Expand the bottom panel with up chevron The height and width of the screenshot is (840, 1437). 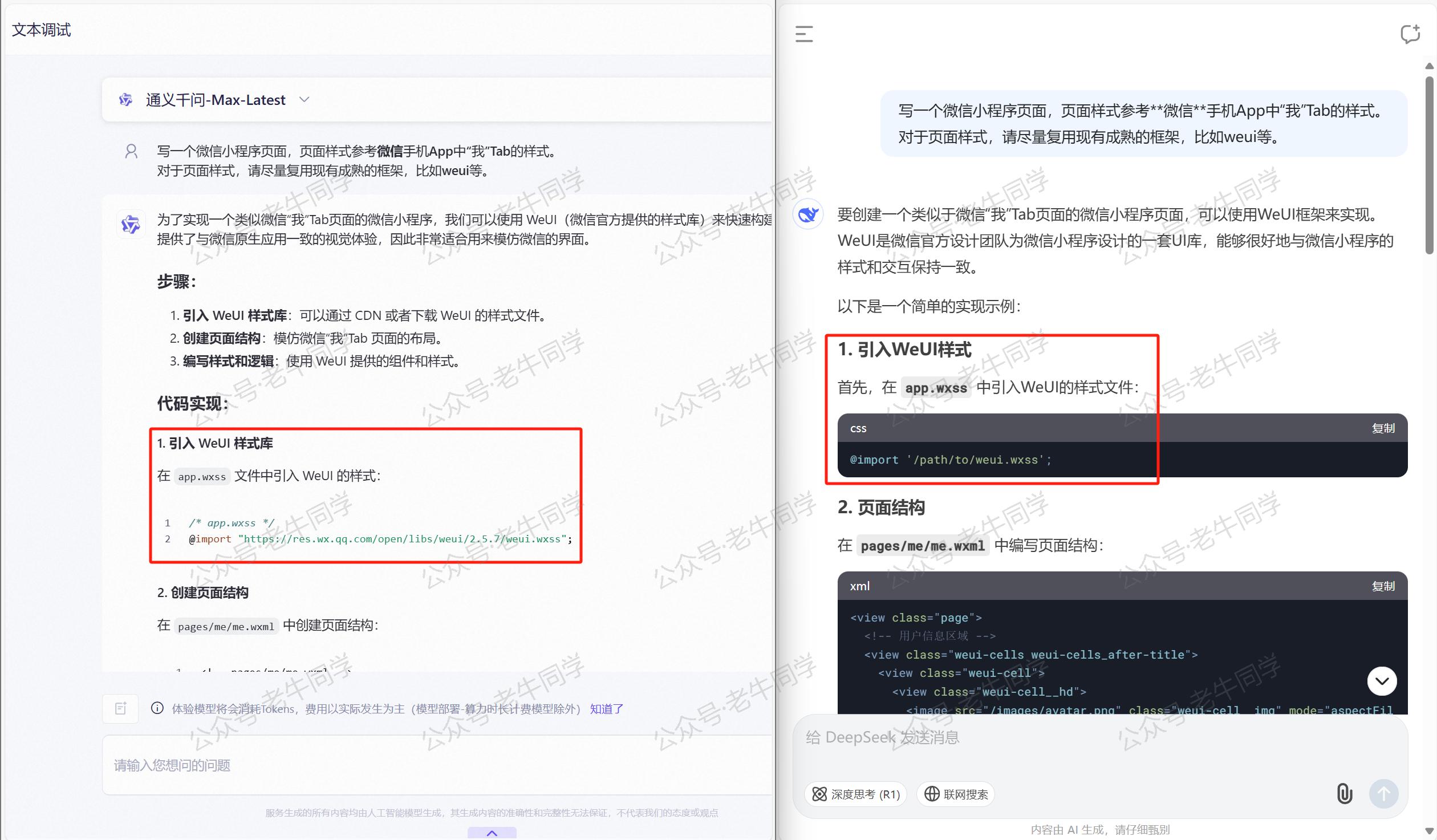click(492, 833)
